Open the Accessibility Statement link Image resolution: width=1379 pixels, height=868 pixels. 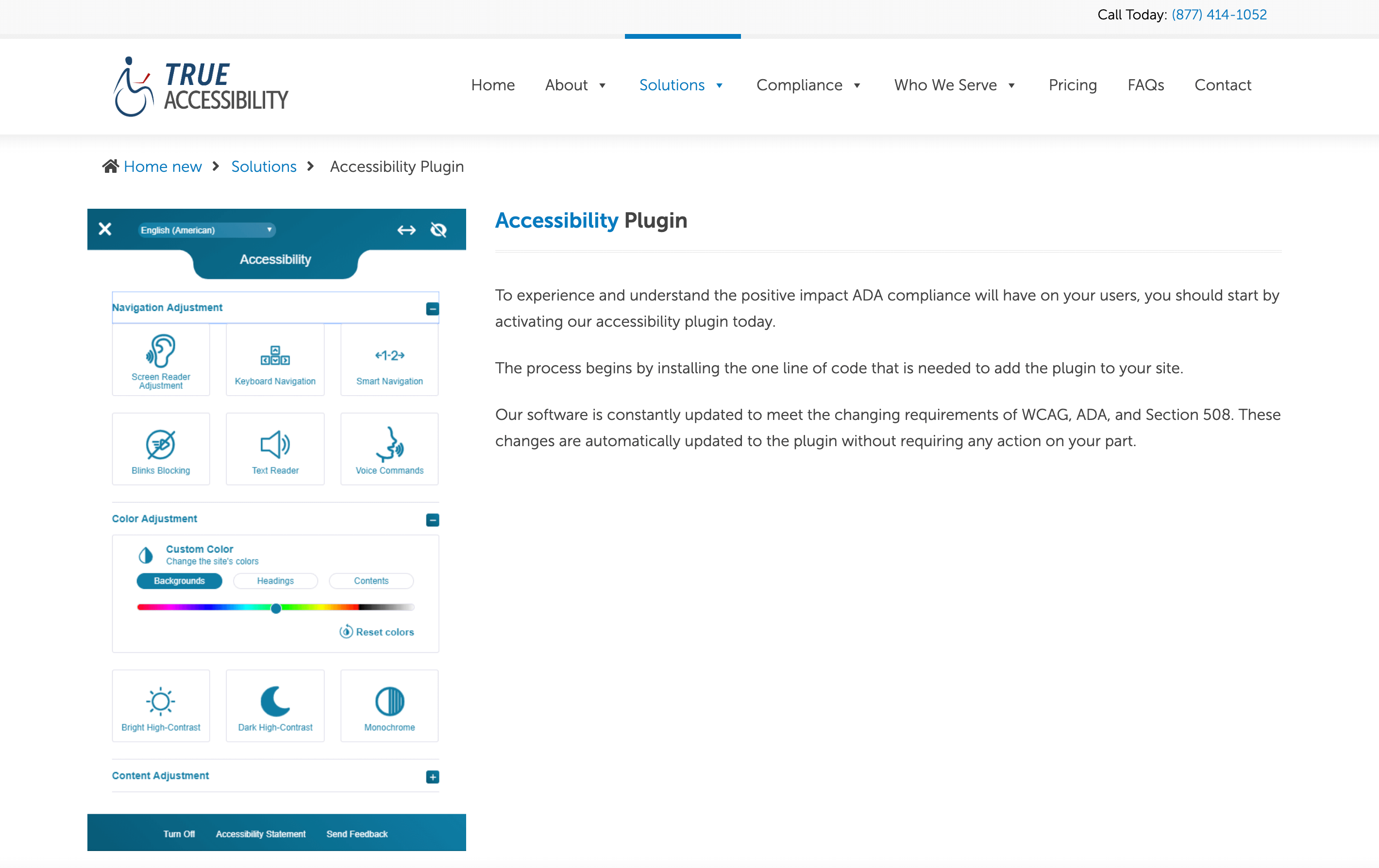coord(261,834)
